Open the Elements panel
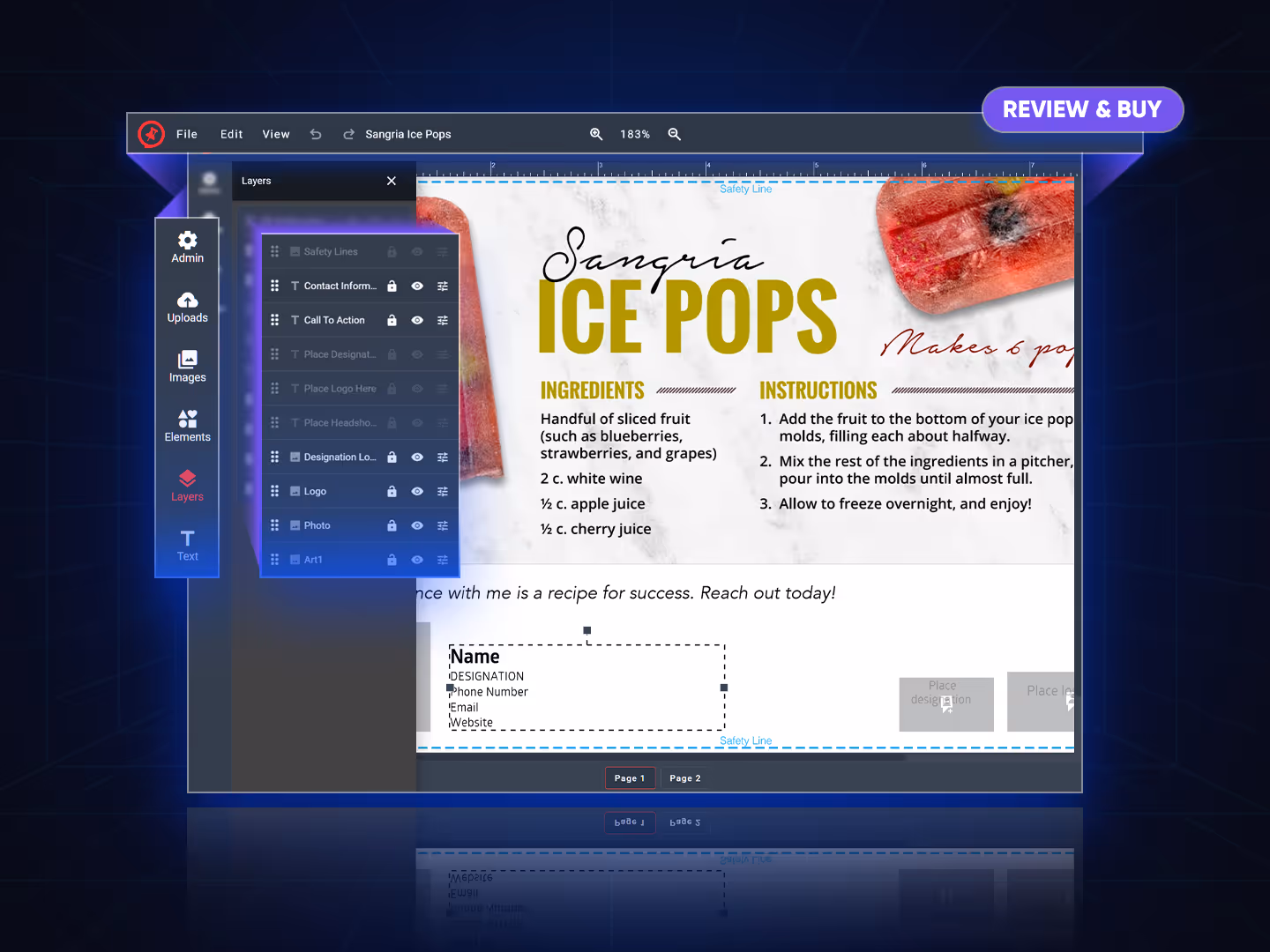1270x952 pixels. 187,426
